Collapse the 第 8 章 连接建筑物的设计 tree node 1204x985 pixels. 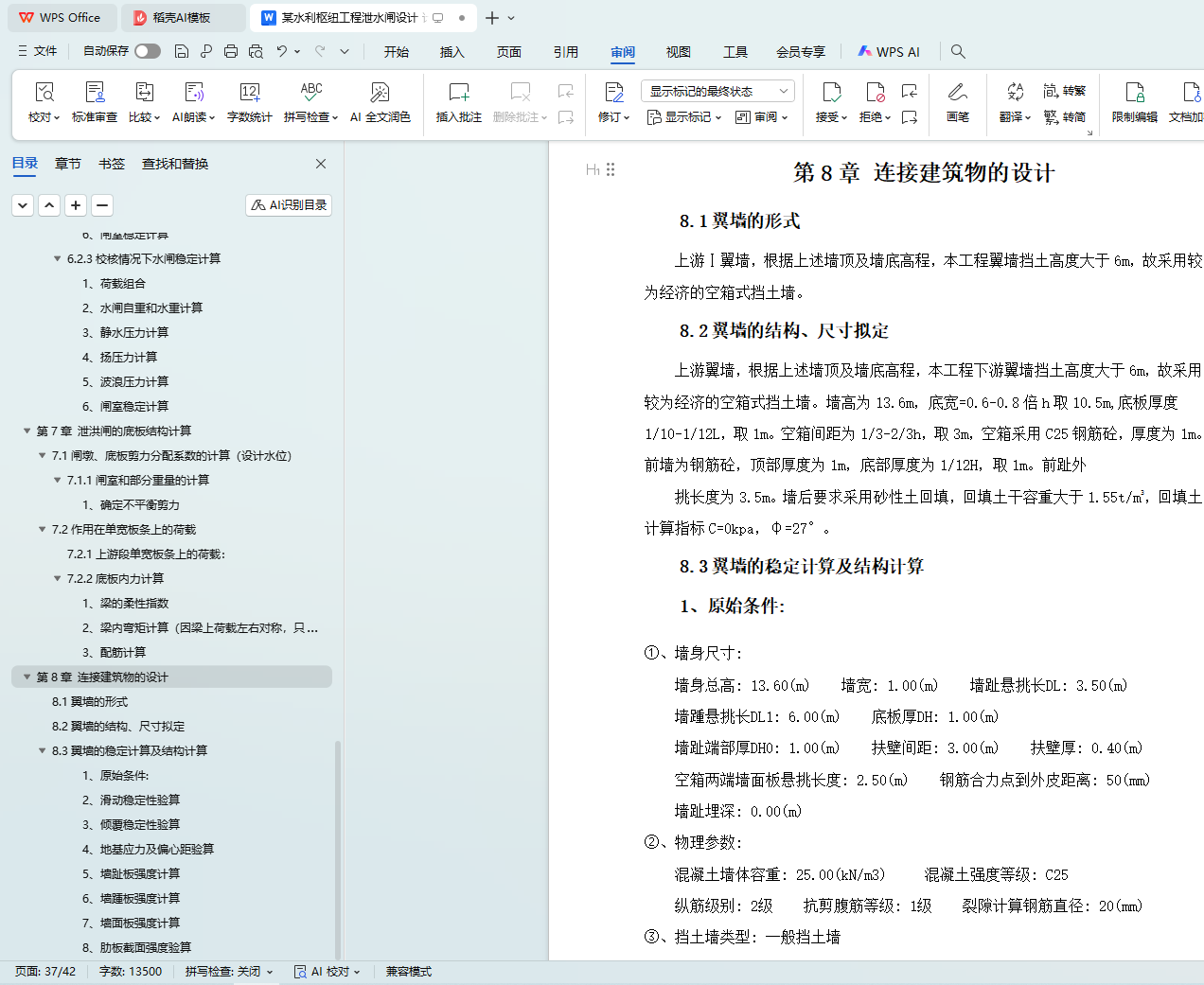(x=27, y=677)
